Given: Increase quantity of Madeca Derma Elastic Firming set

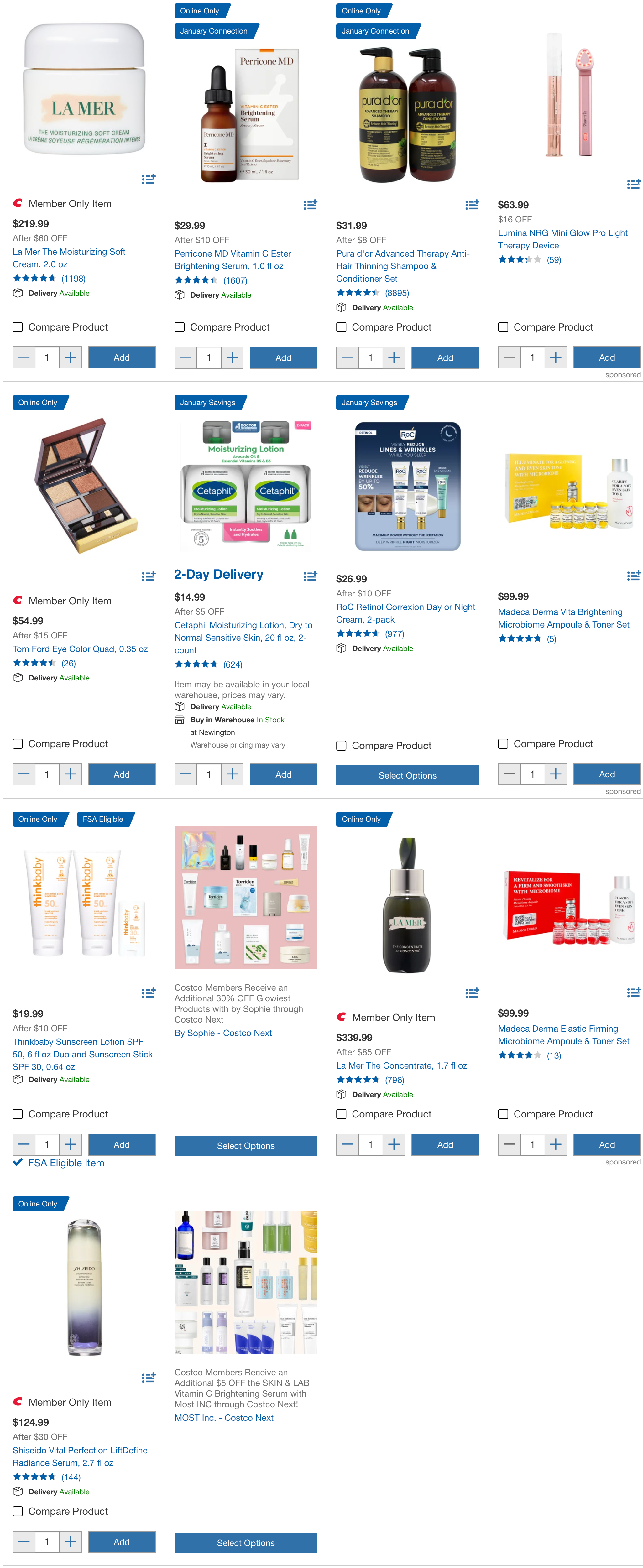Looking at the screenshot, I should click(556, 1144).
